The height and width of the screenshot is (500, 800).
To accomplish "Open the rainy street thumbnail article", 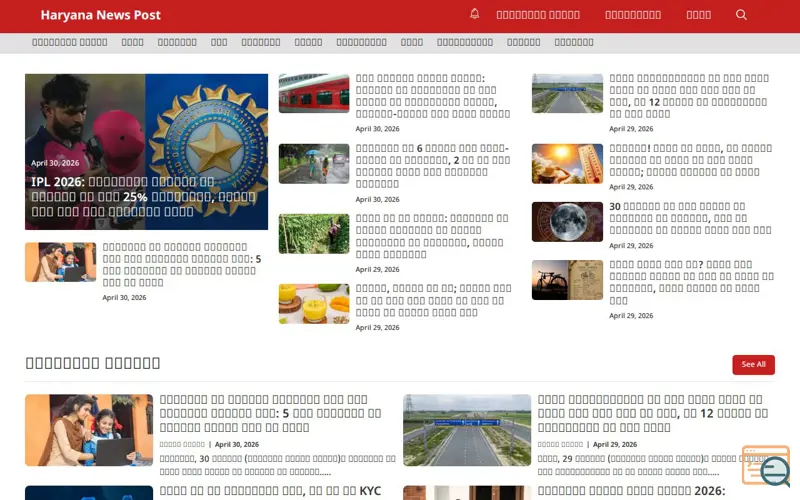I will [x=314, y=164].
